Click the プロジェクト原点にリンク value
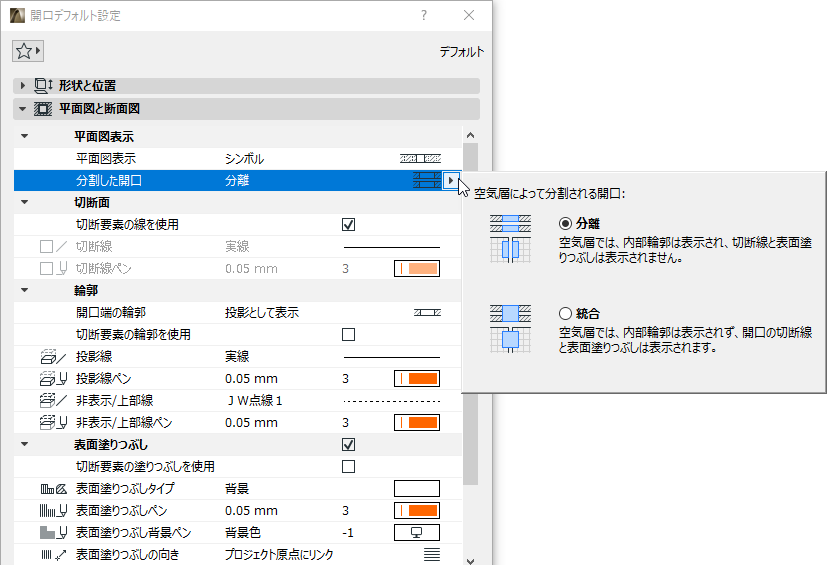829x565 pixels. pos(279,554)
